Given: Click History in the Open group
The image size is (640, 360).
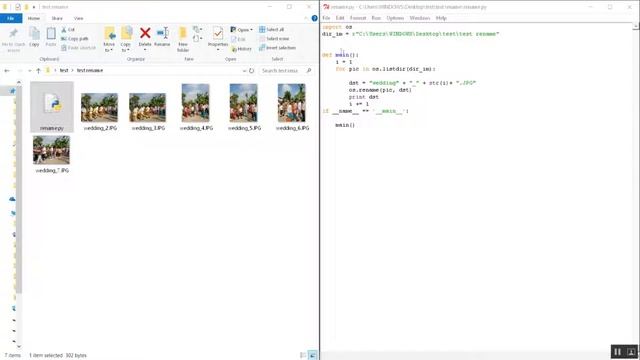Looking at the screenshot, I should pyautogui.click(x=242, y=49).
